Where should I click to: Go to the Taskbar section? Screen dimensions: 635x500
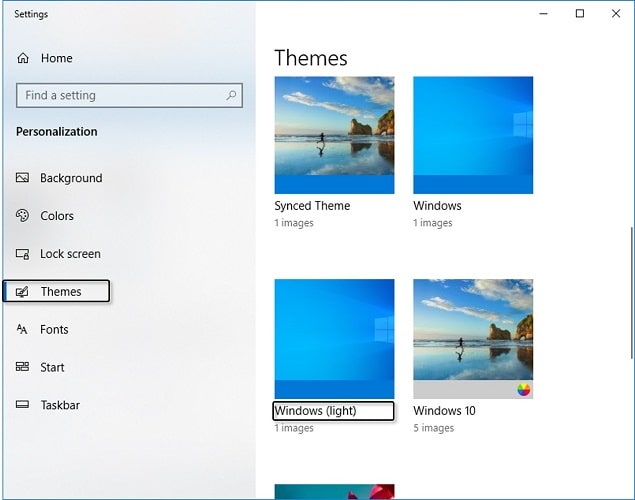48,405
